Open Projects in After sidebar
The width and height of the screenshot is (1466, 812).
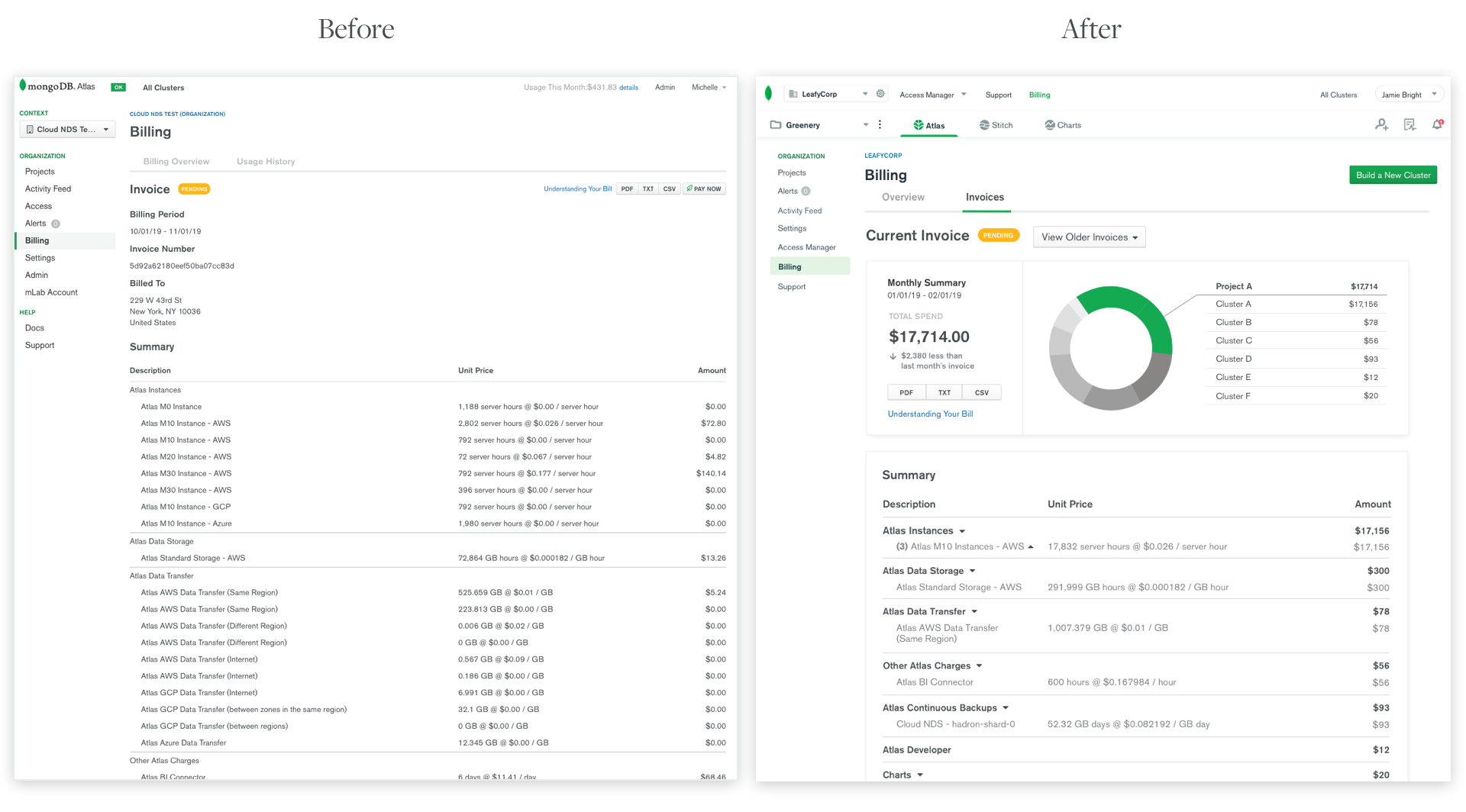click(792, 172)
